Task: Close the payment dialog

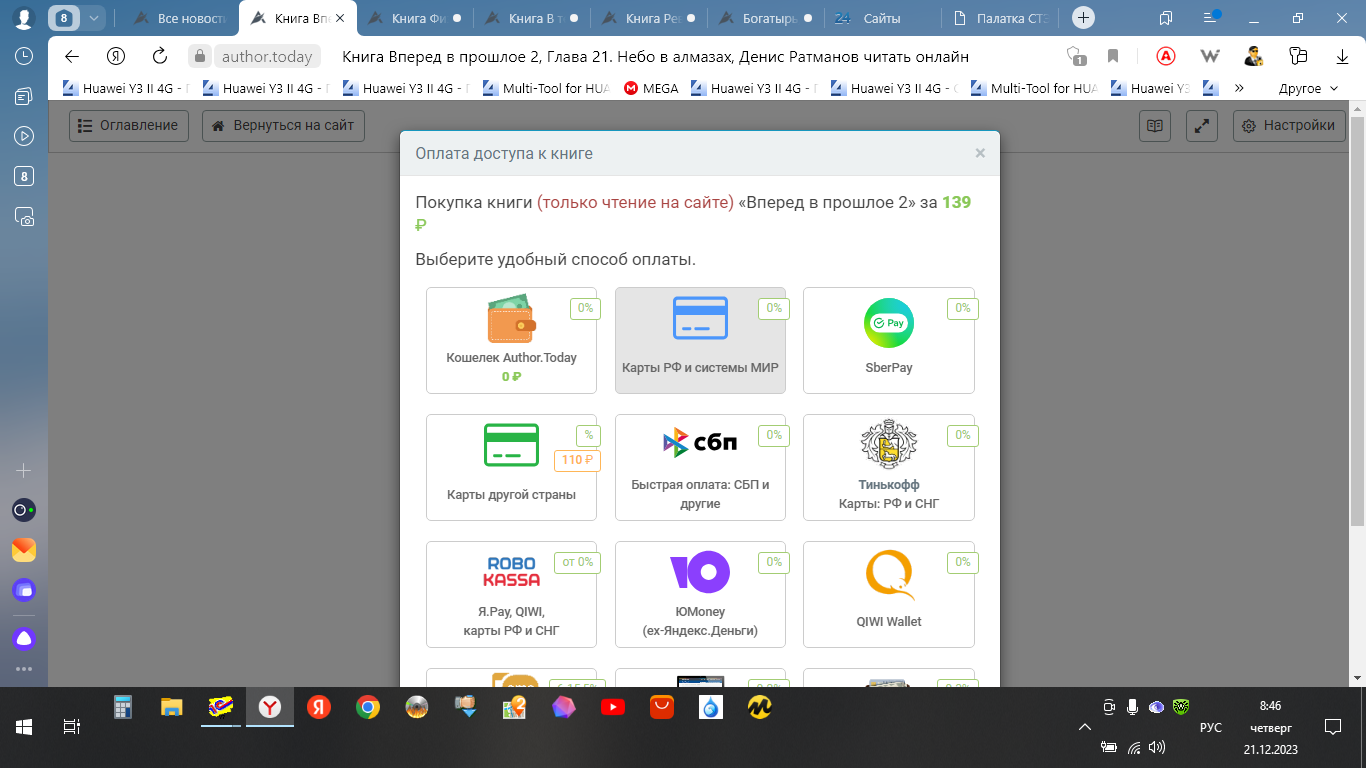Action: 980,153
